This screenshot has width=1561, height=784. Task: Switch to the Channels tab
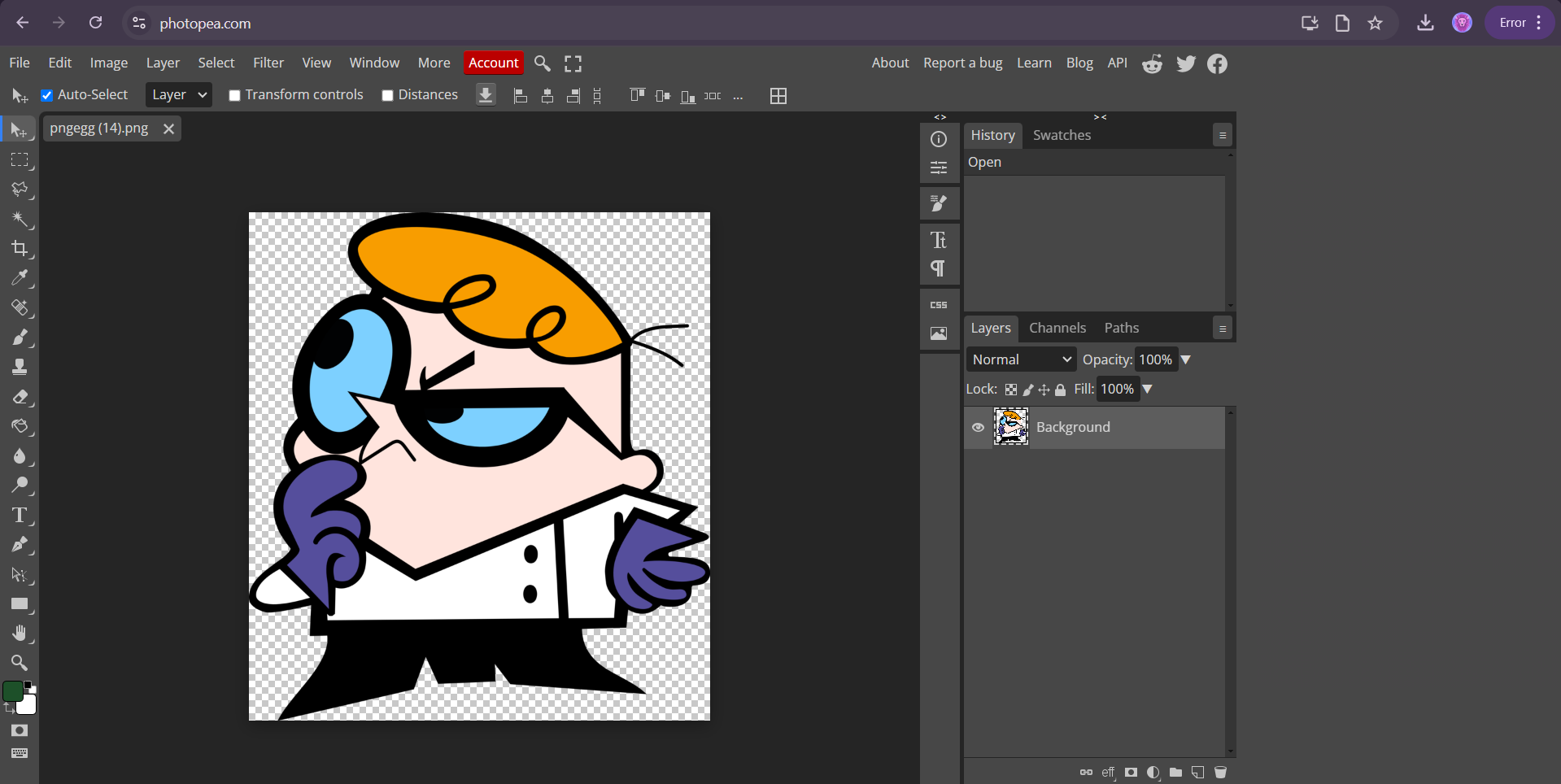[1057, 328]
